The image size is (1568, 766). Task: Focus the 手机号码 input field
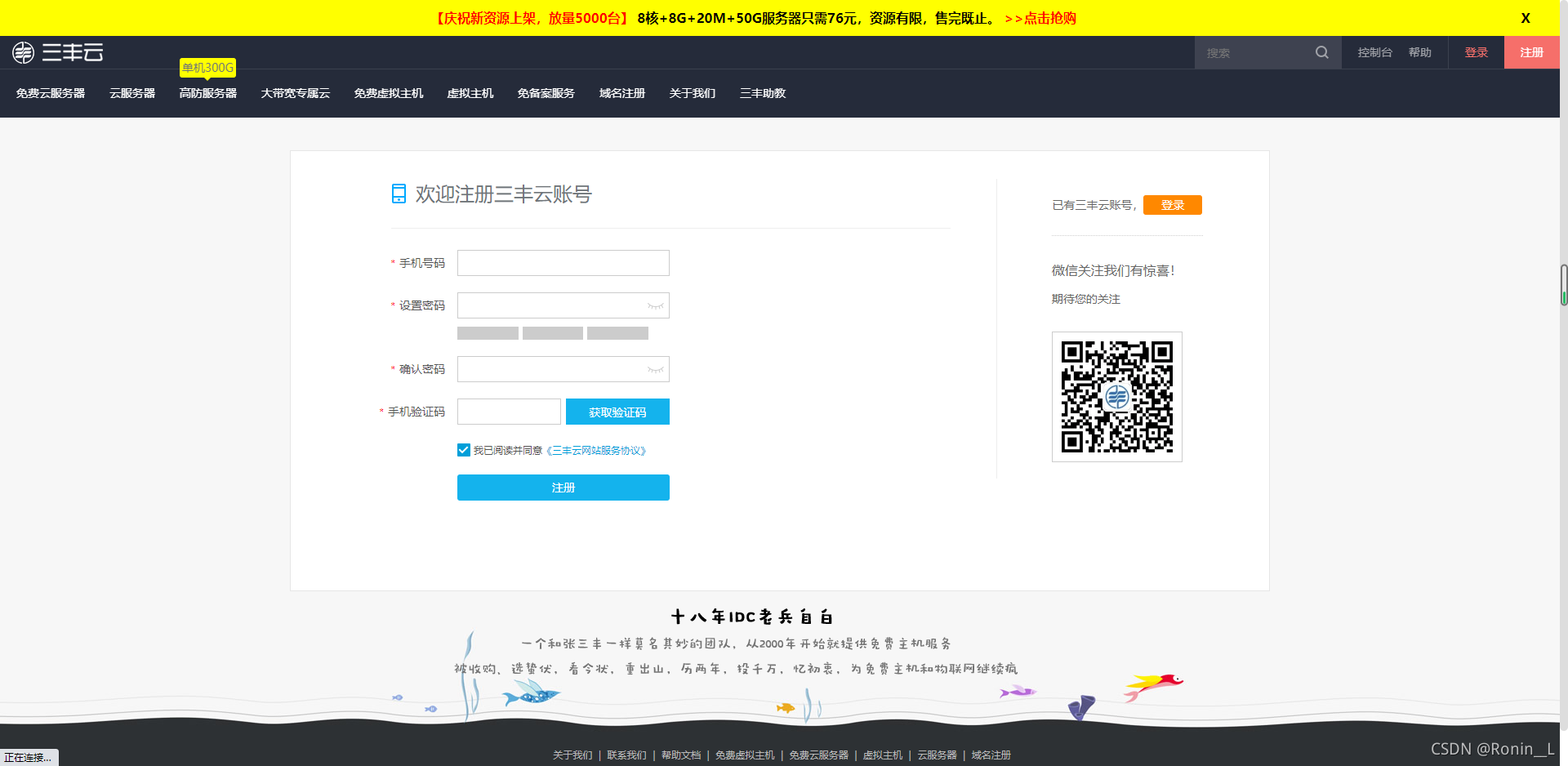point(563,263)
